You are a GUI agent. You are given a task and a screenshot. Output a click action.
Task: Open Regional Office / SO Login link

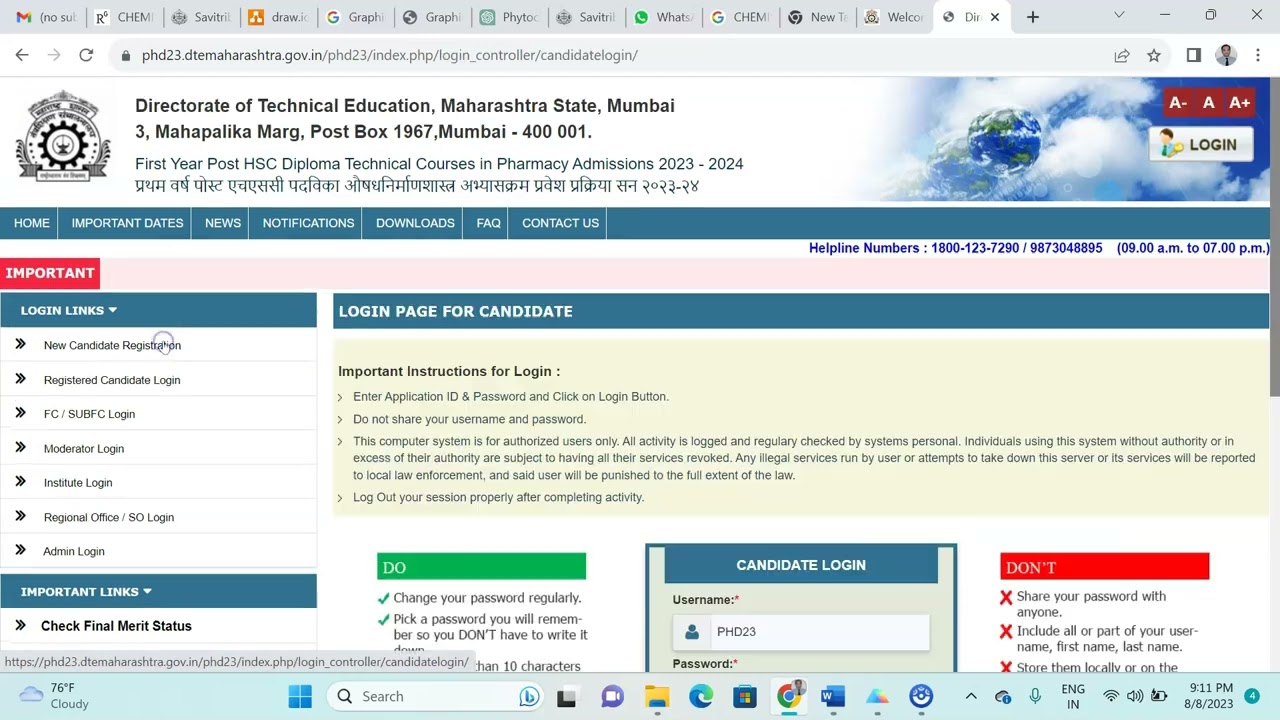109,517
